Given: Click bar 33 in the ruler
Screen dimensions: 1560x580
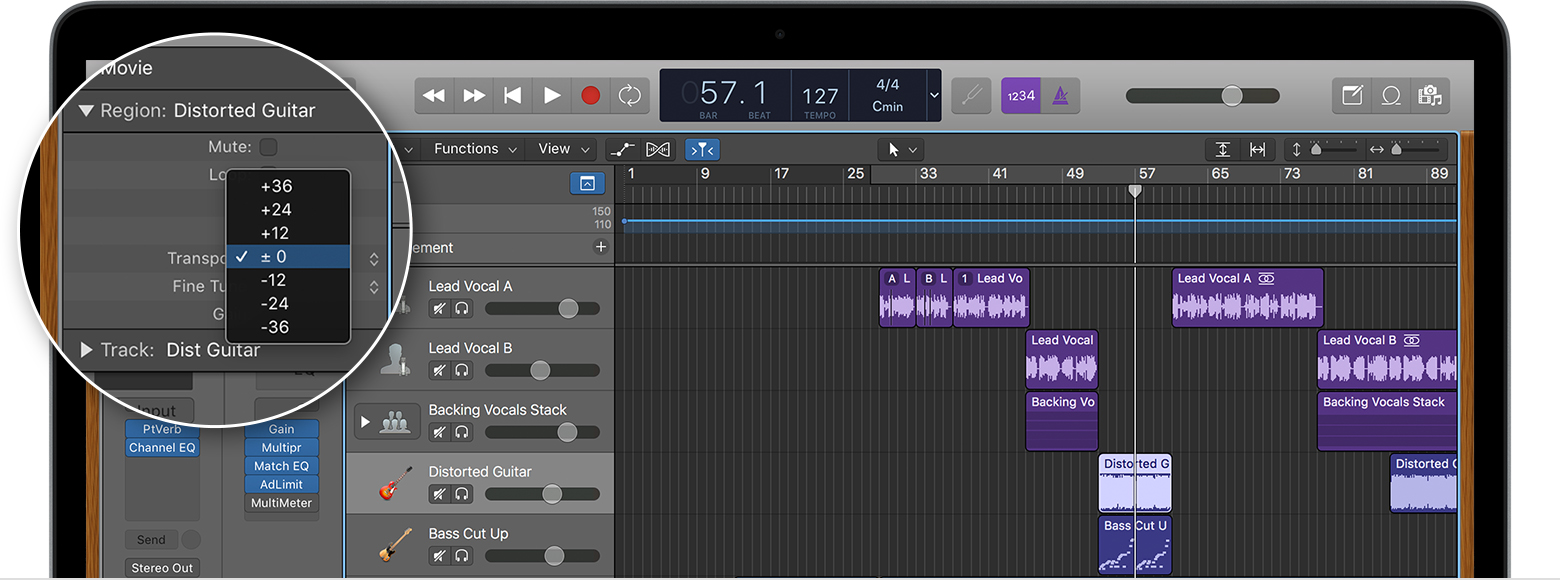Looking at the screenshot, I should tap(928, 174).
